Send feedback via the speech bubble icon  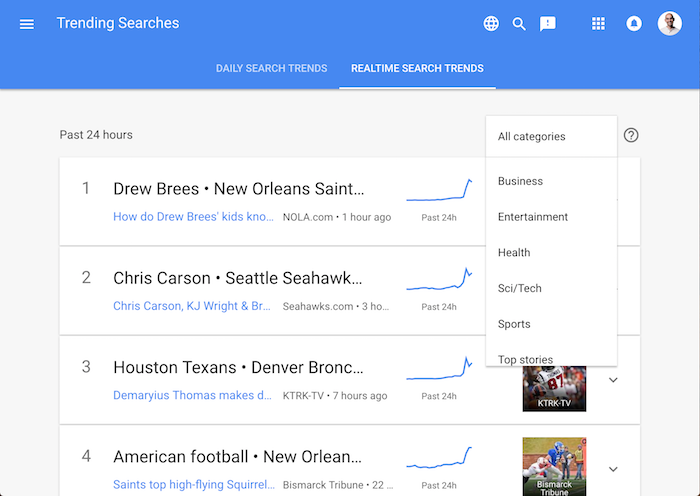pos(548,24)
